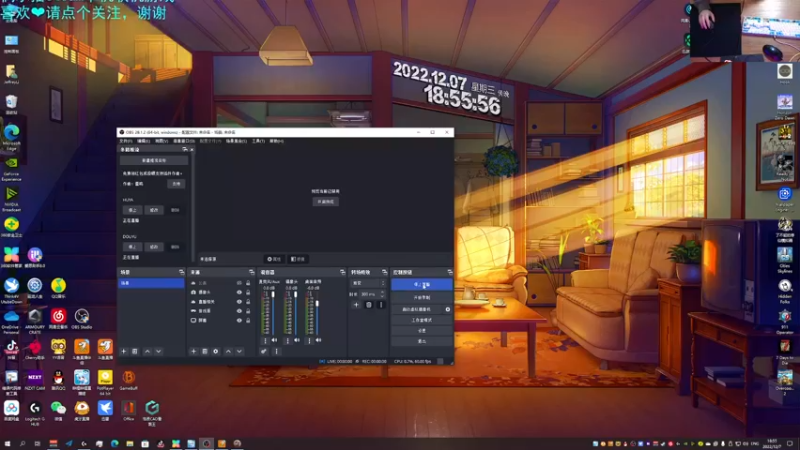Toggle the lock on the gamepad source
Image resolution: width=800 pixels, height=450 pixels.
248,311
